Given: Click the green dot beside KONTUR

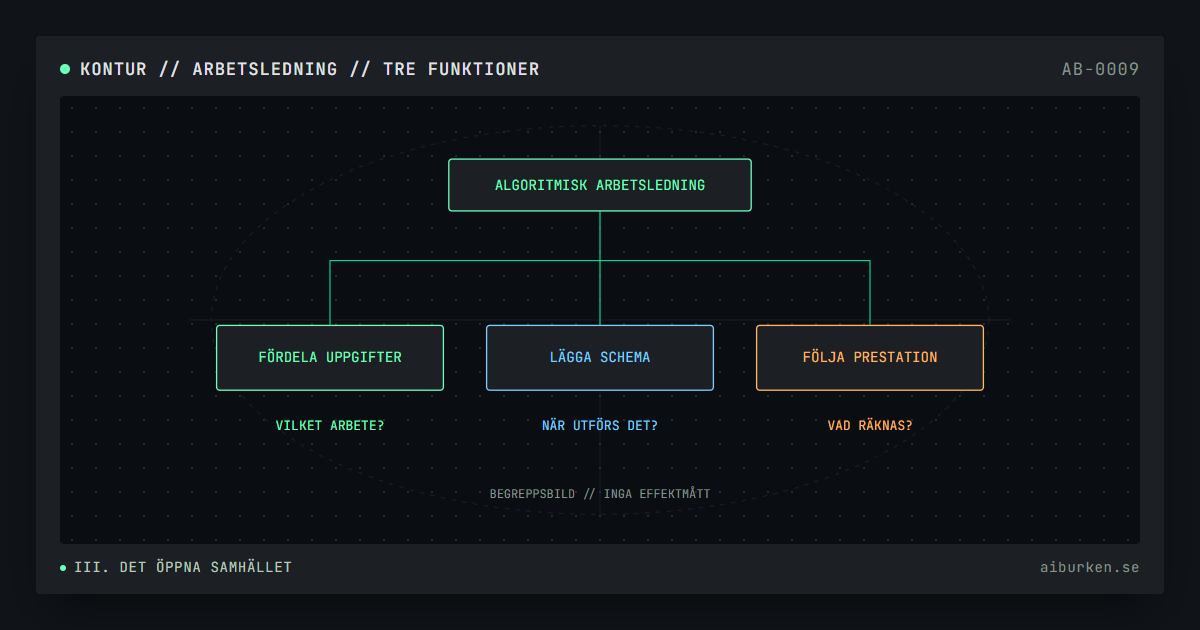Looking at the screenshot, I should point(65,69).
